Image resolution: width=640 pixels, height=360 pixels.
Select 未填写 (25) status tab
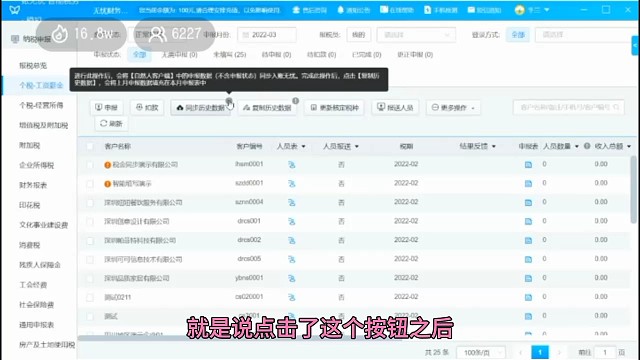tap(229, 55)
